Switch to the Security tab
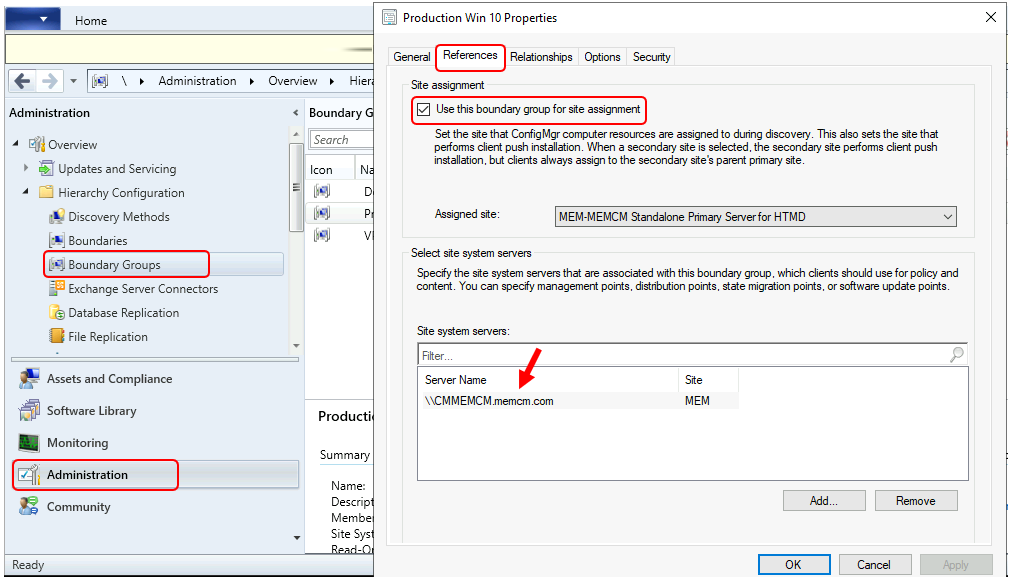The height and width of the screenshot is (584, 1009). (651, 57)
